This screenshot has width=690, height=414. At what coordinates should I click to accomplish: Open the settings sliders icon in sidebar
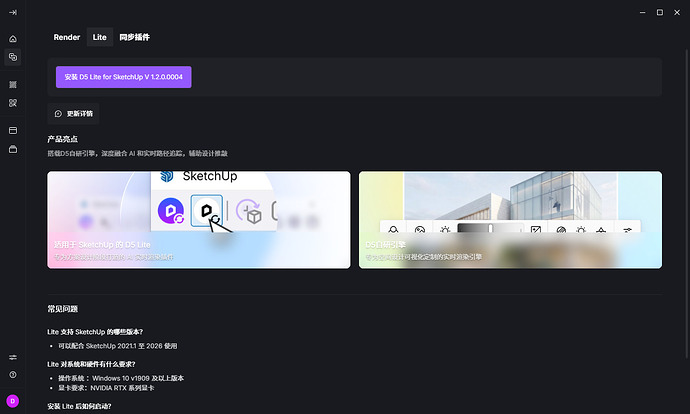point(13,357)
